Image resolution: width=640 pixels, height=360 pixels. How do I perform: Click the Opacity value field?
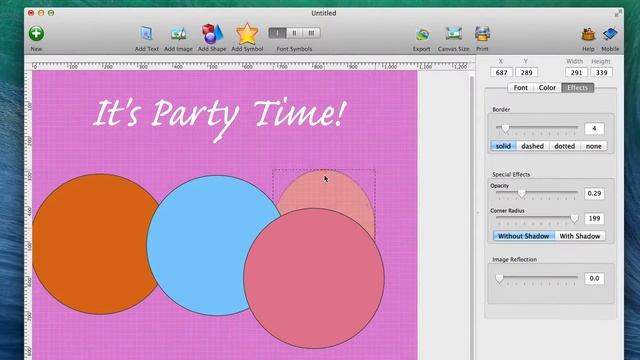pos(594,193)
